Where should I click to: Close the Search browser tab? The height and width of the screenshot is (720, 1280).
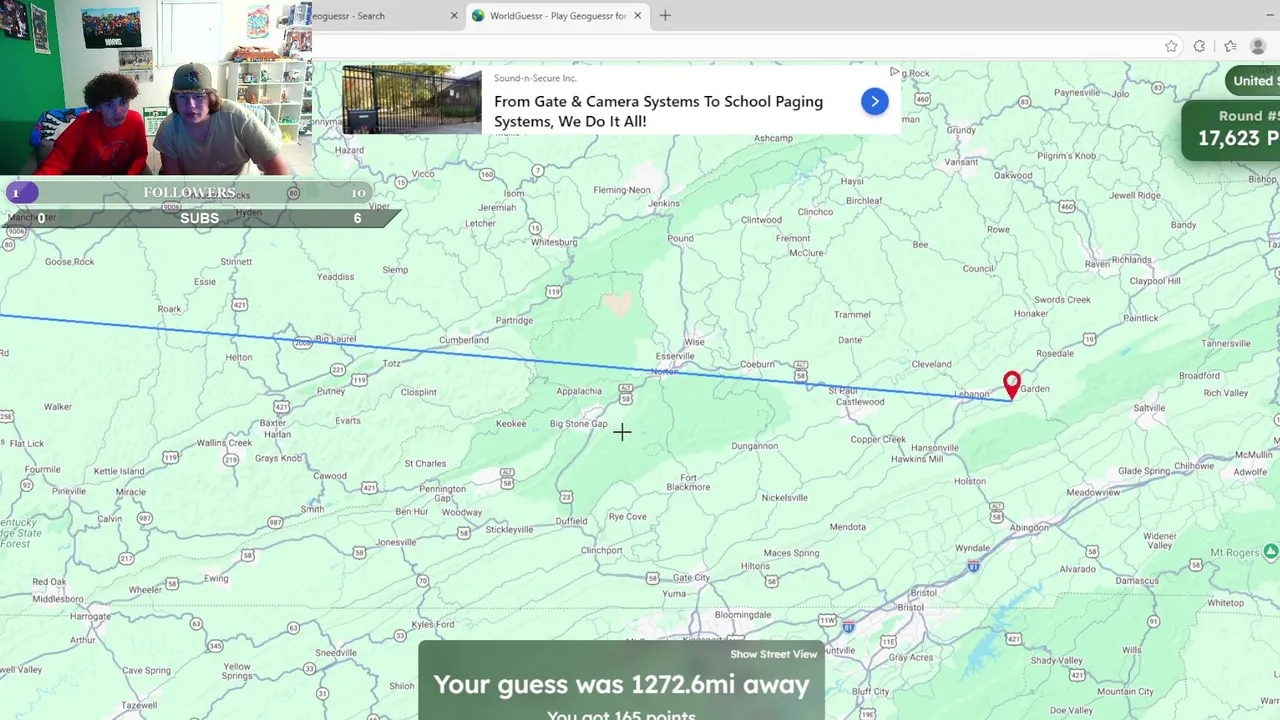pos(454,16)
